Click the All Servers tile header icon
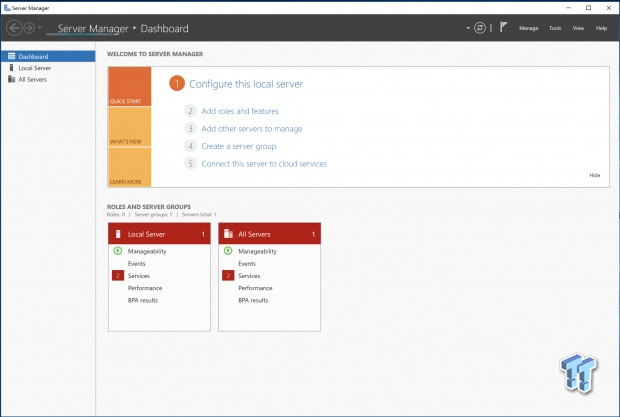Viewport: 620px width, 417px height. coord(229,234)
